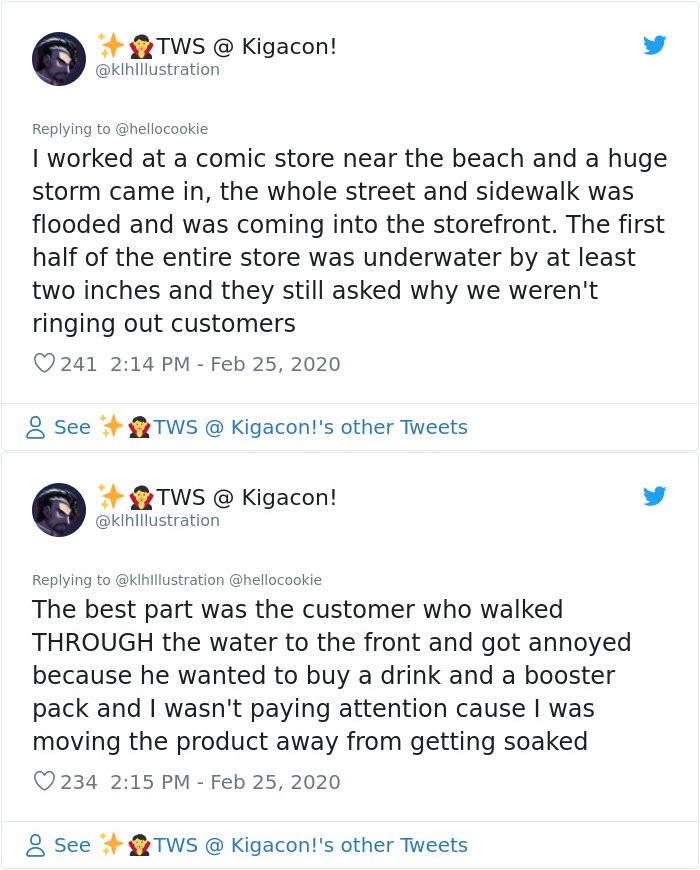Screen dimensions: 700x870
Task: Like the tweet with 241 likes
Action: coord(44,364)
